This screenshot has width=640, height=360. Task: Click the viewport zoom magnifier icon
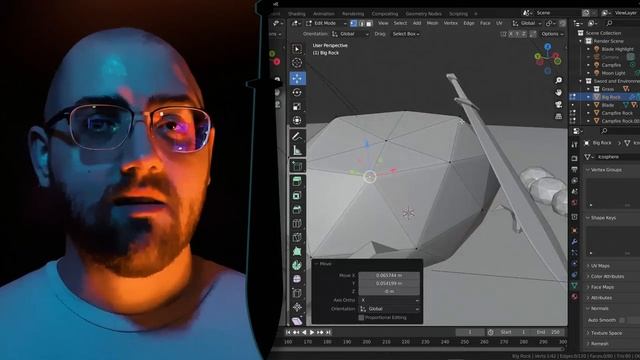pos(558,80)
